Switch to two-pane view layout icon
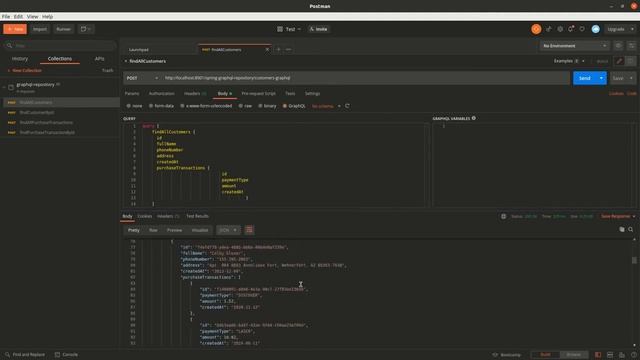Screen dimensions: 640x360 610,355
